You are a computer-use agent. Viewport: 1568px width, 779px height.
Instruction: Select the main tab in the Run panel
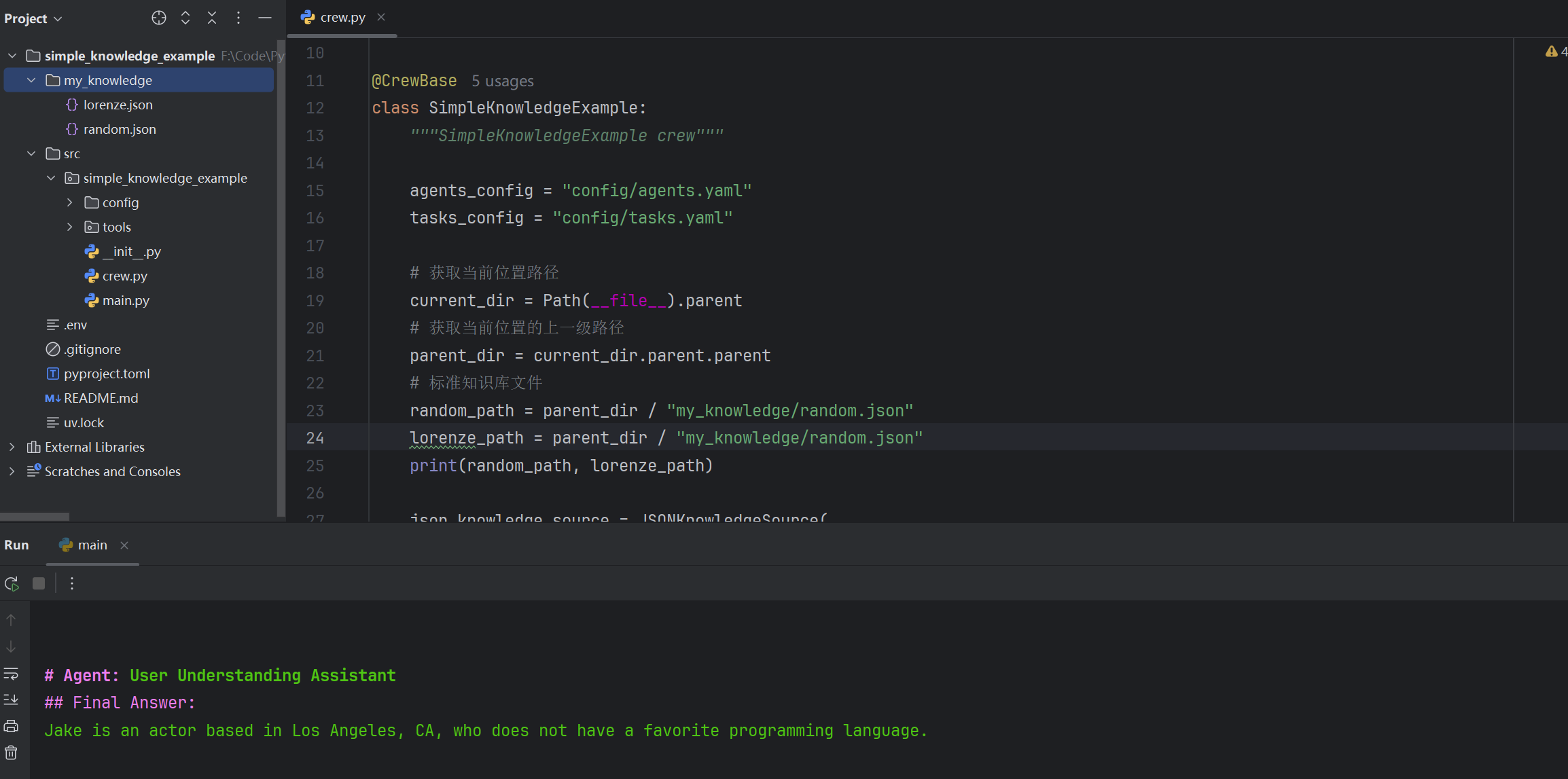coord(92,545)
